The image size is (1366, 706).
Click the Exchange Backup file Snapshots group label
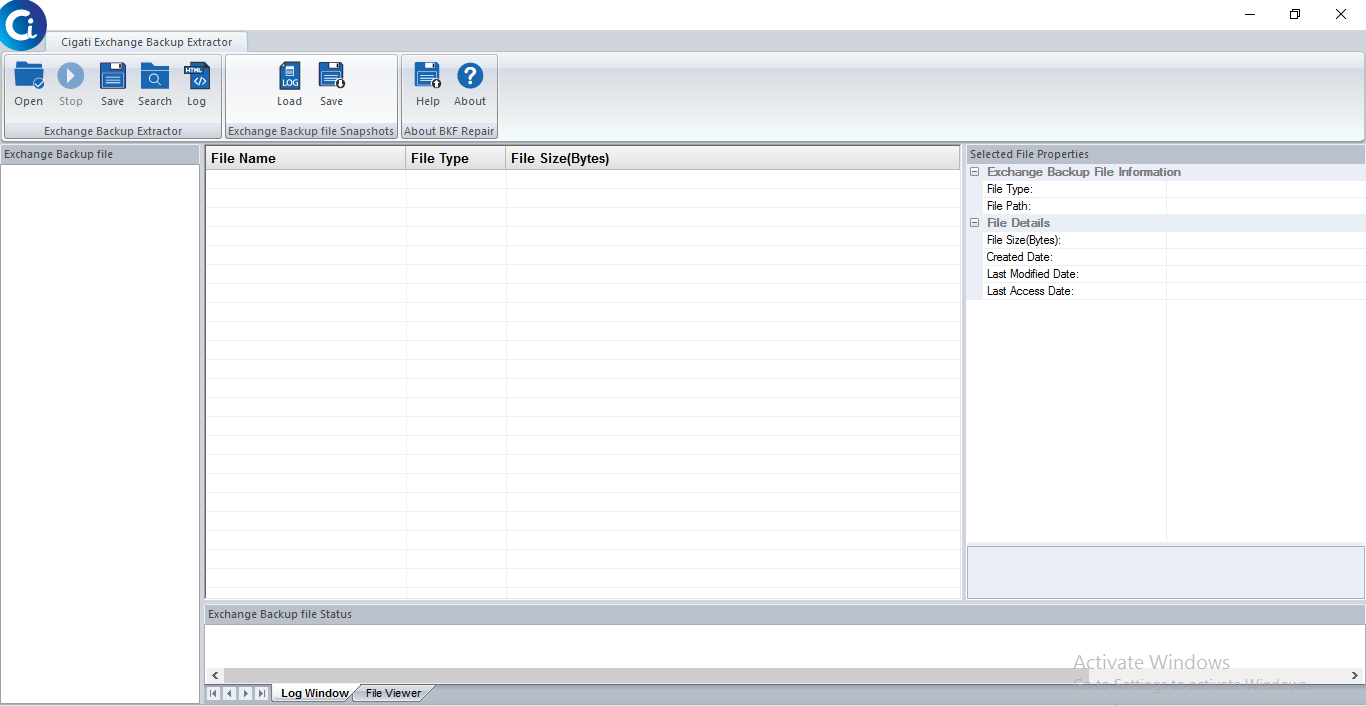(311, 131)
